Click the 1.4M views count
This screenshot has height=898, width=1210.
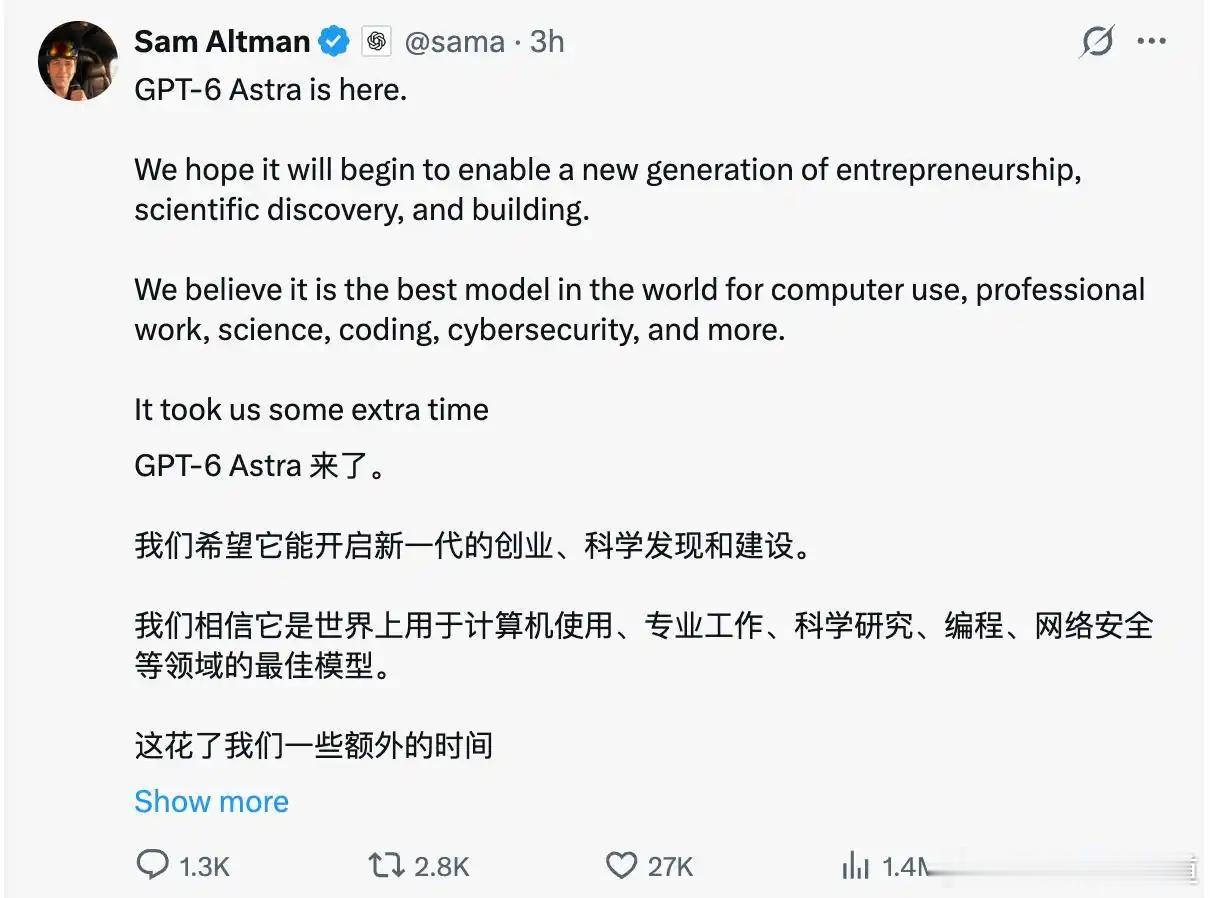click(x=907, y=866)
